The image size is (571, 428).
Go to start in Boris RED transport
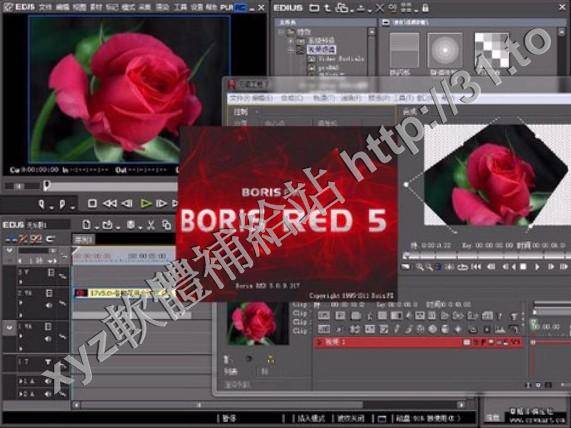tap(476, 267)
